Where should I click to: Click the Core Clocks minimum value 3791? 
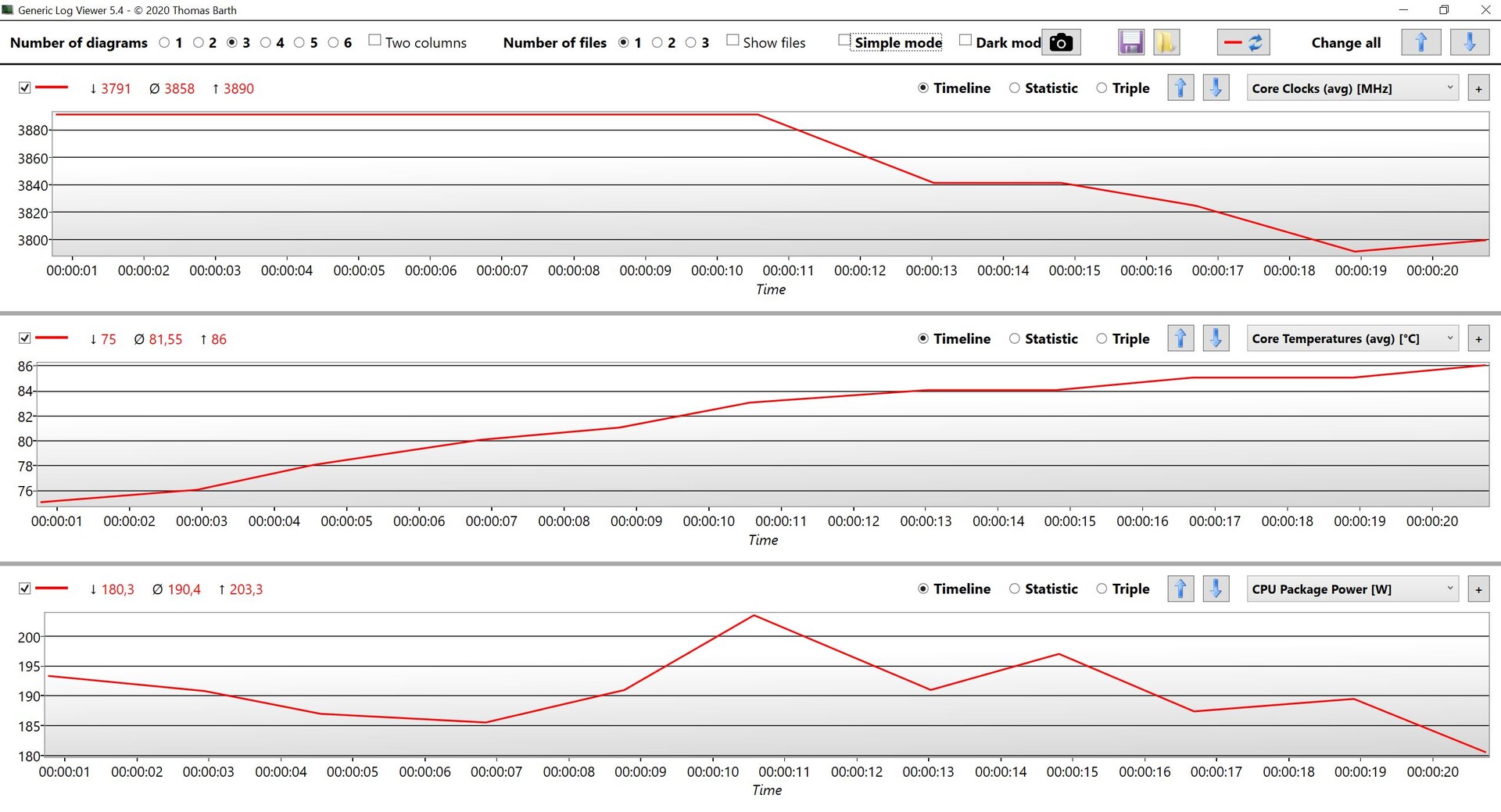click(x=116, y=88)
